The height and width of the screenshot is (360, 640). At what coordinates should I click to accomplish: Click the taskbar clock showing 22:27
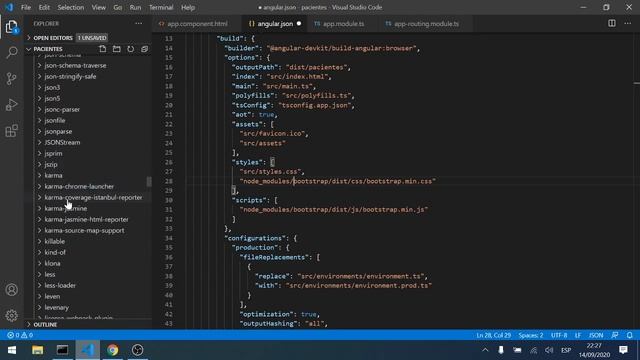(594, 350)
